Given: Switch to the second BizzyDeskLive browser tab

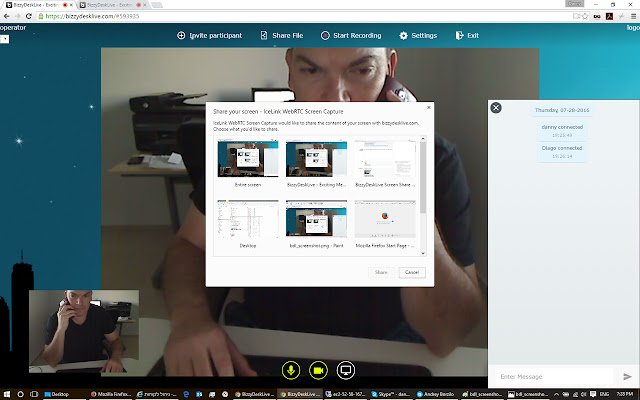Looking at the screenshot, I should point(111,5).
